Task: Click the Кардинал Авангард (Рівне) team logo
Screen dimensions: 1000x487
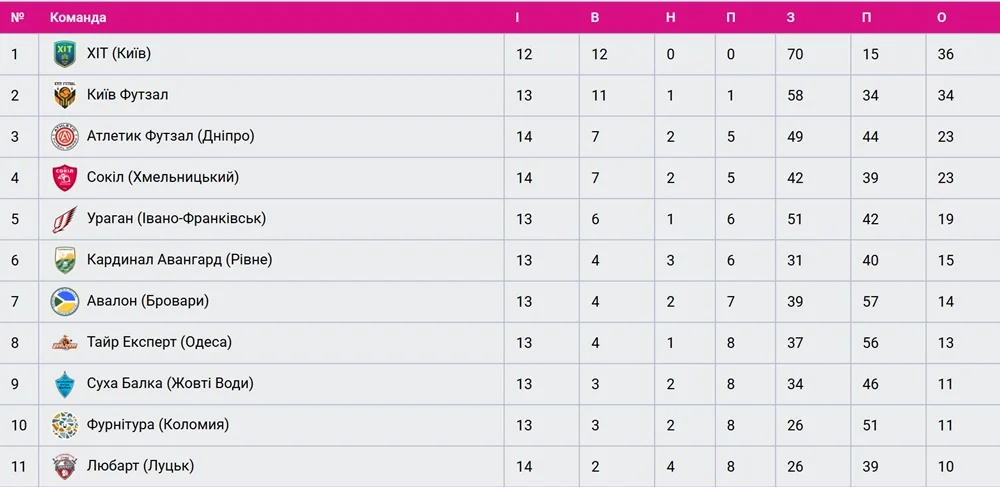Action: click(x=65, y=260)
